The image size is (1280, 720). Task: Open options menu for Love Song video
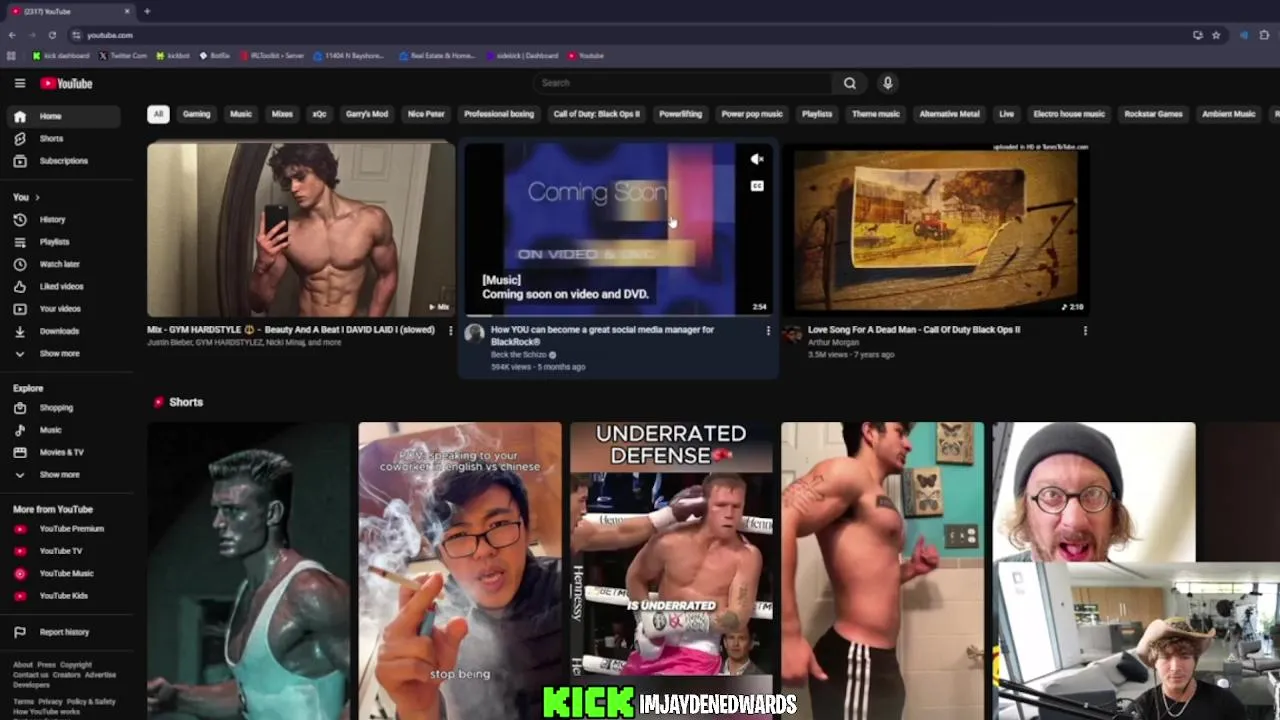[1085, 330]
